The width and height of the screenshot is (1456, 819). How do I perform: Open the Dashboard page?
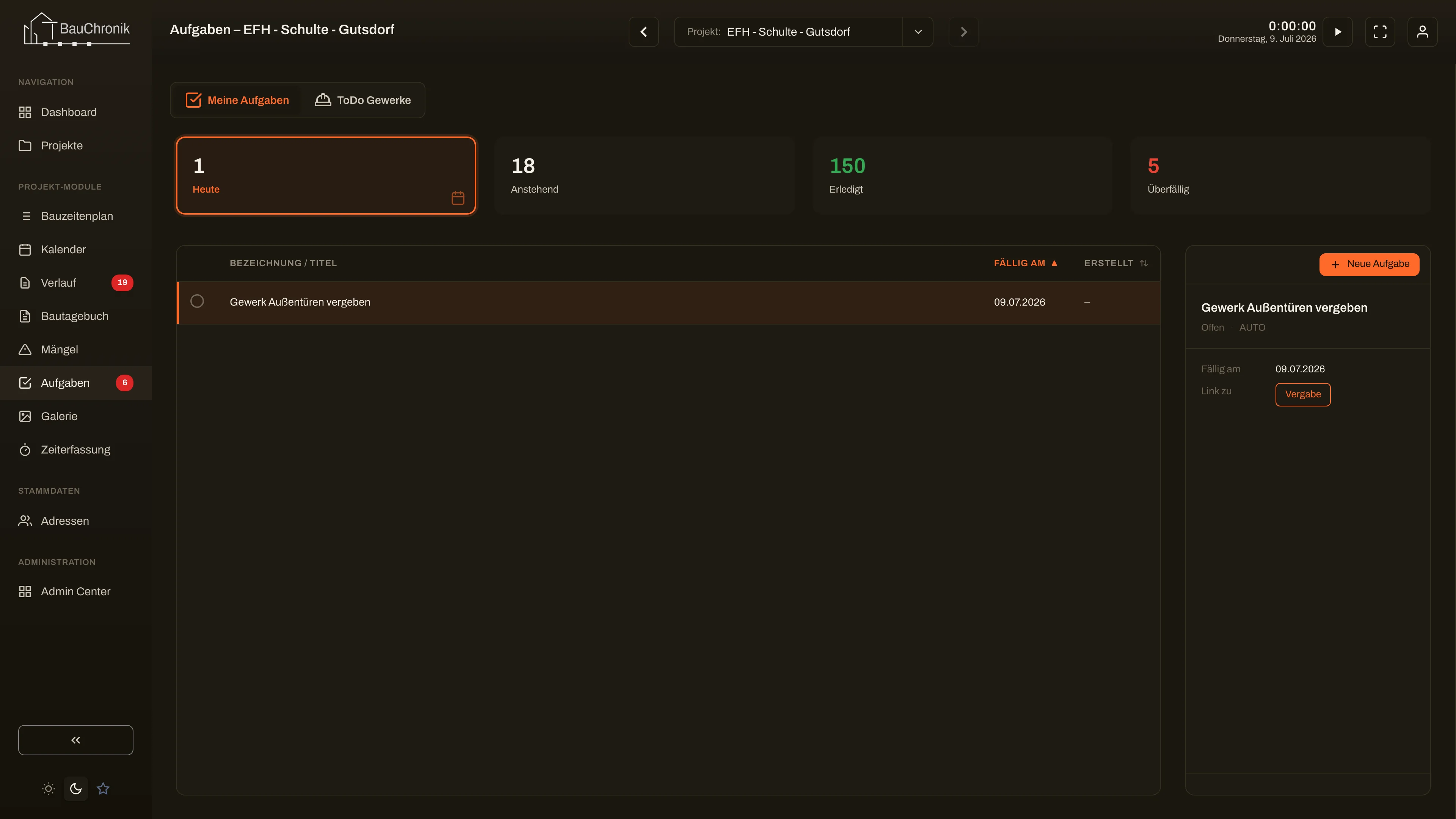coord(76,112)
